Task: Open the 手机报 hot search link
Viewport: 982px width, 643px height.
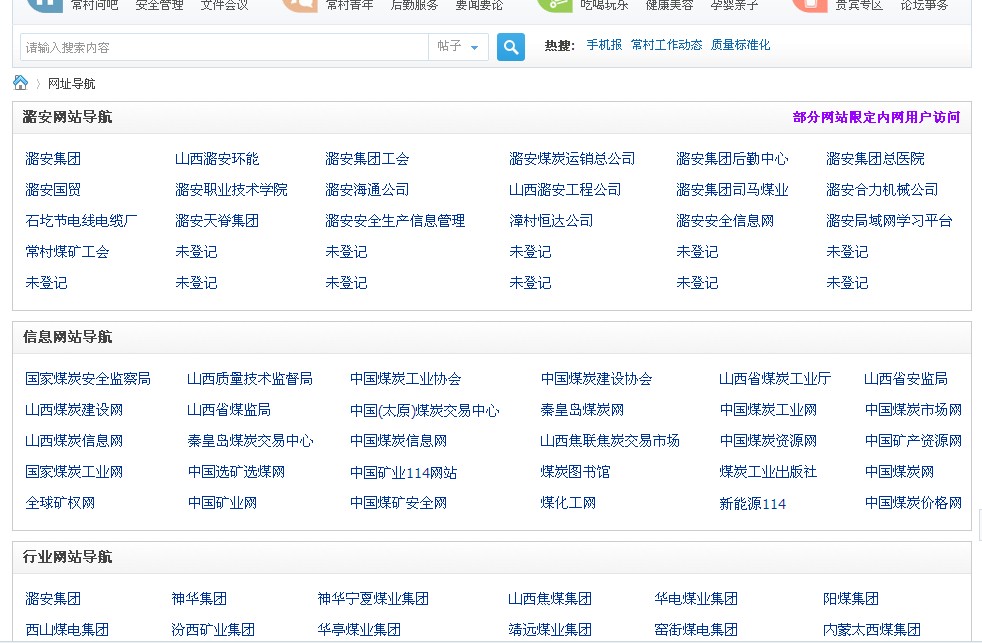Action: pyautogui.click(x=604, y=45)
